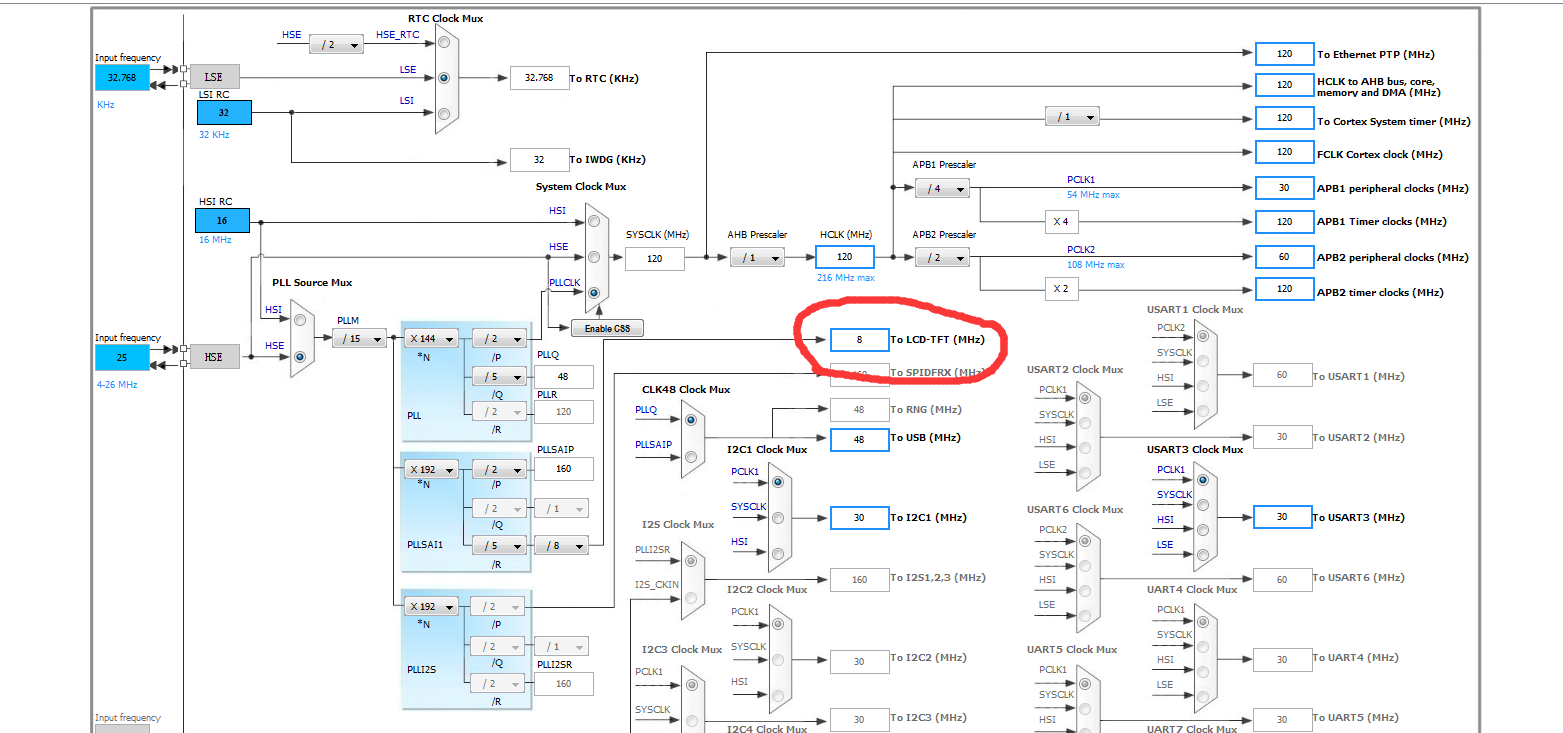Open the APB1 Prescaler /4 dropdown

(942, 188)
